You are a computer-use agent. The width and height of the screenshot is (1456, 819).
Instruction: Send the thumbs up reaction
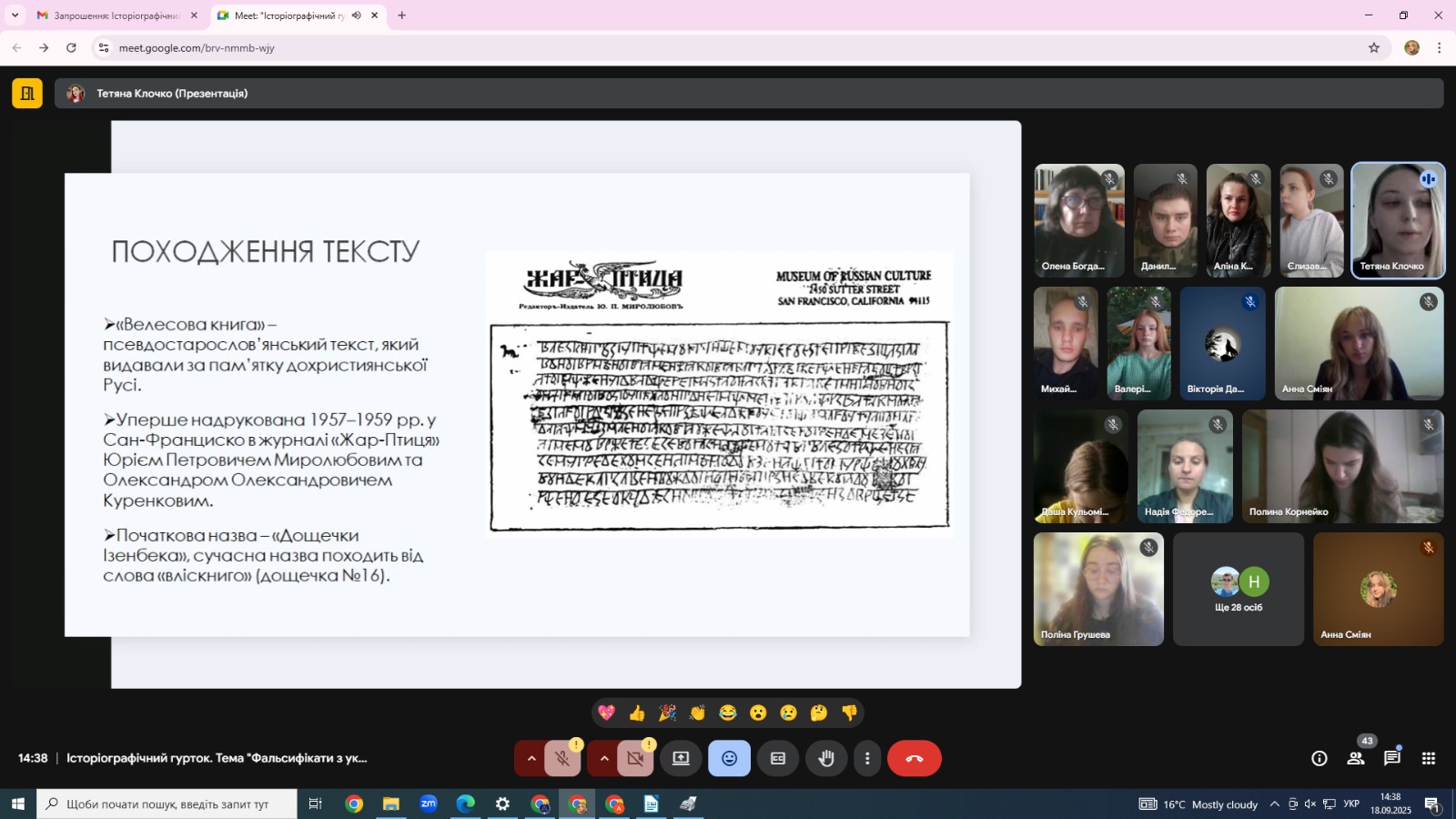pos(637,713)
